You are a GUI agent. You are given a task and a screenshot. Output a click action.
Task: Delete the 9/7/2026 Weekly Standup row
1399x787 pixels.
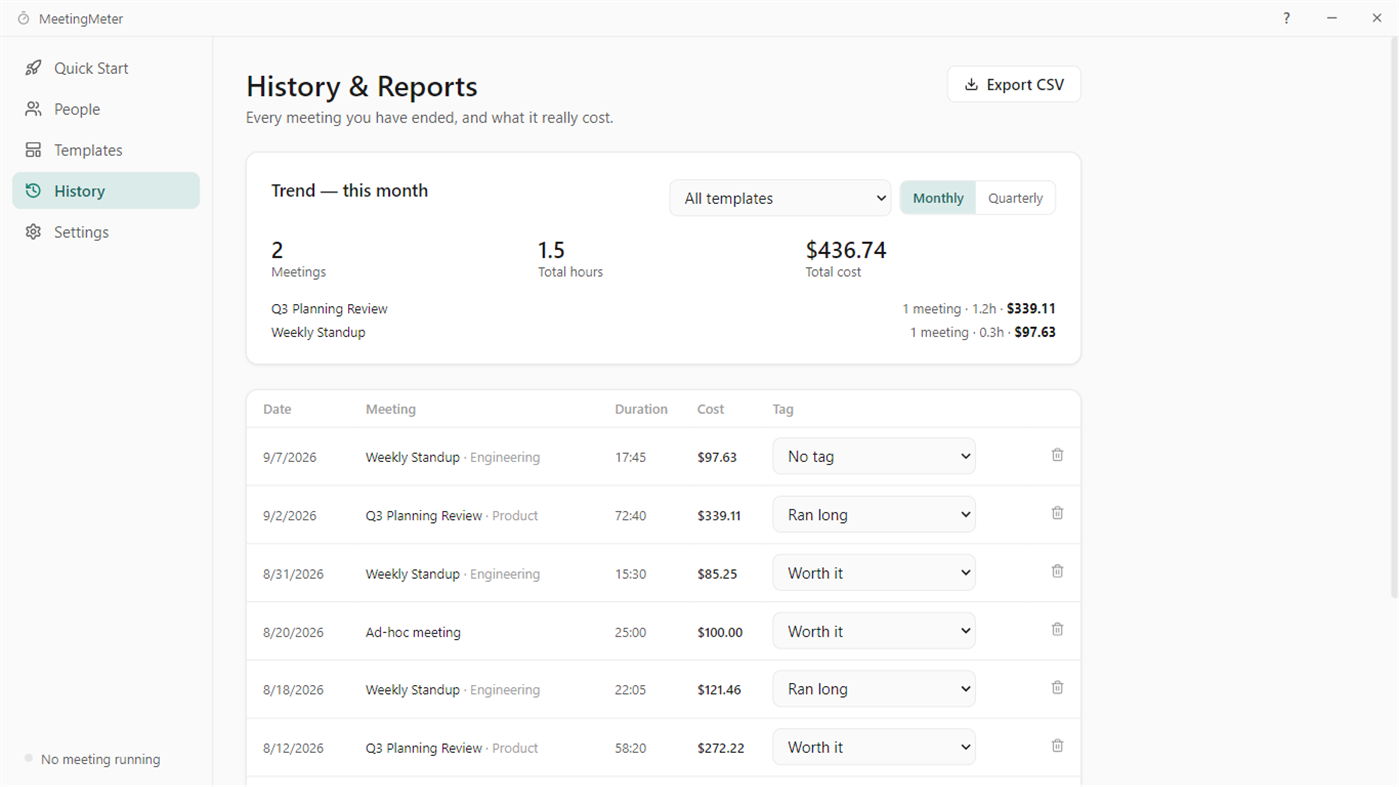(x=1057, y=455)
